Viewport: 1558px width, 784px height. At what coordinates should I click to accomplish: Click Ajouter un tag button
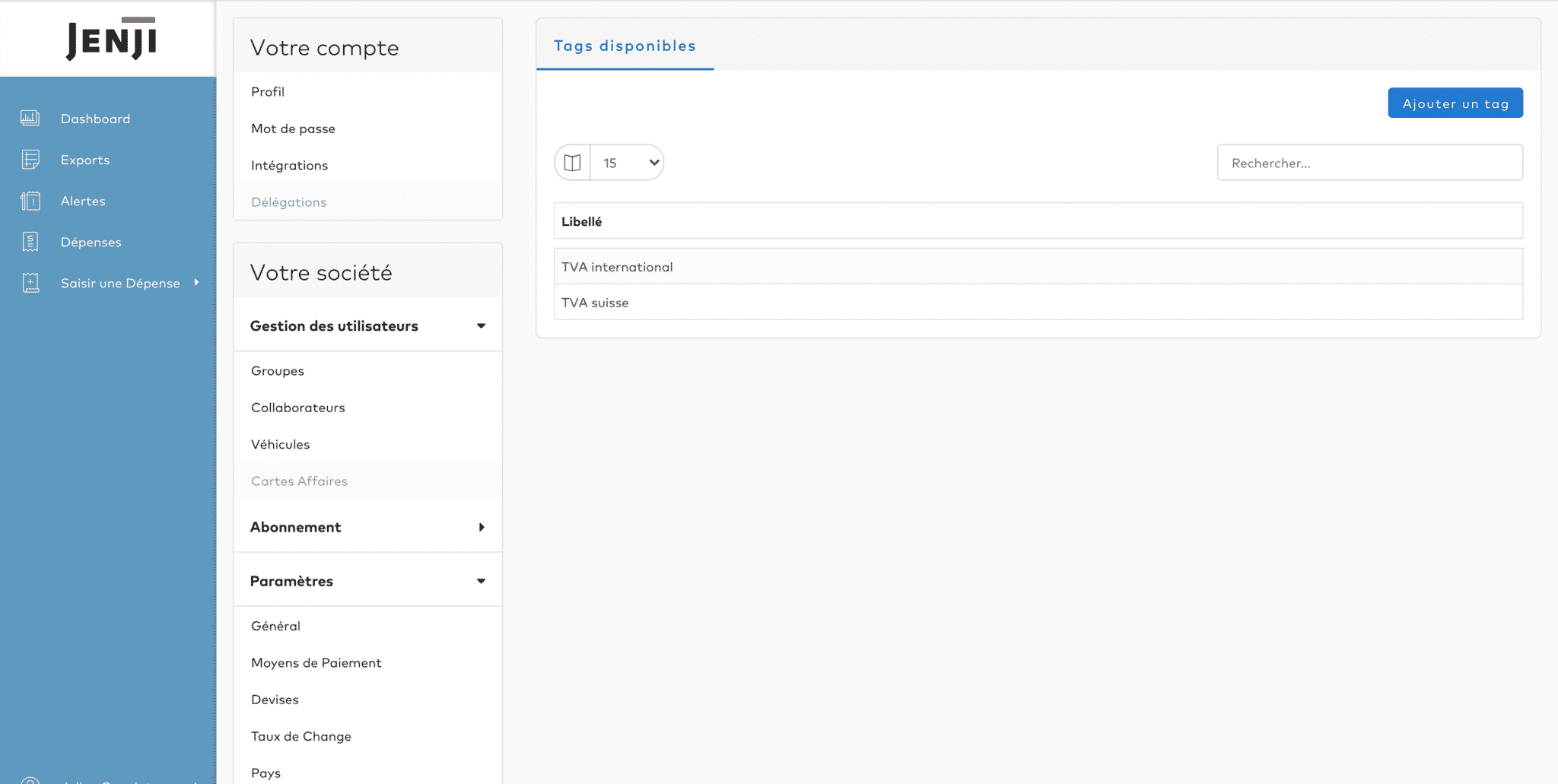click(x=1455, y=103)
